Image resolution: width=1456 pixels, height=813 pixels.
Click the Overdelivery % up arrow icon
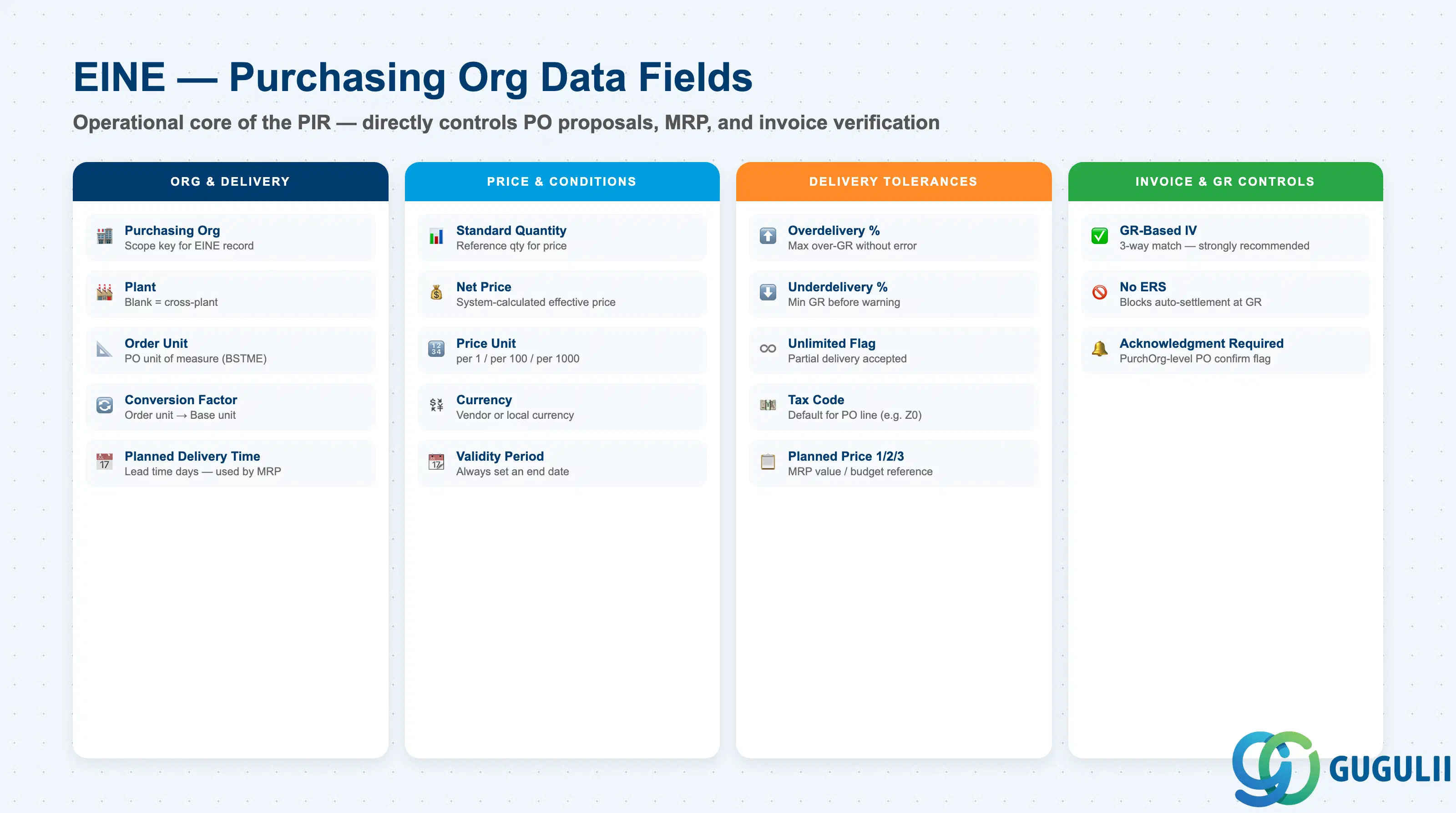(768, 236)
